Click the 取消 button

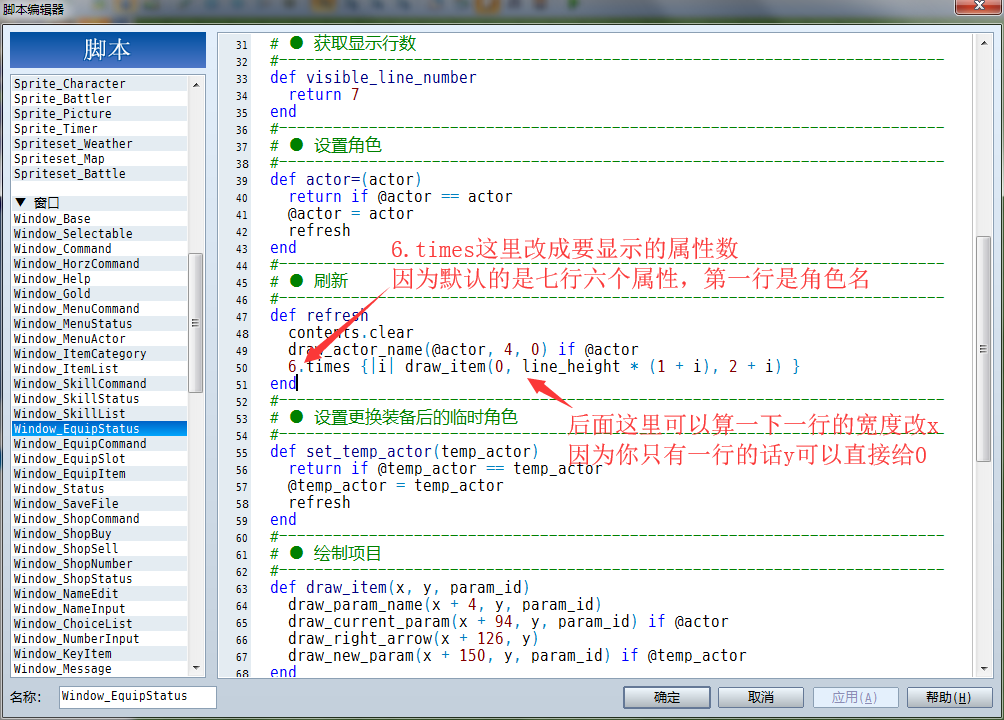point(761,697)
